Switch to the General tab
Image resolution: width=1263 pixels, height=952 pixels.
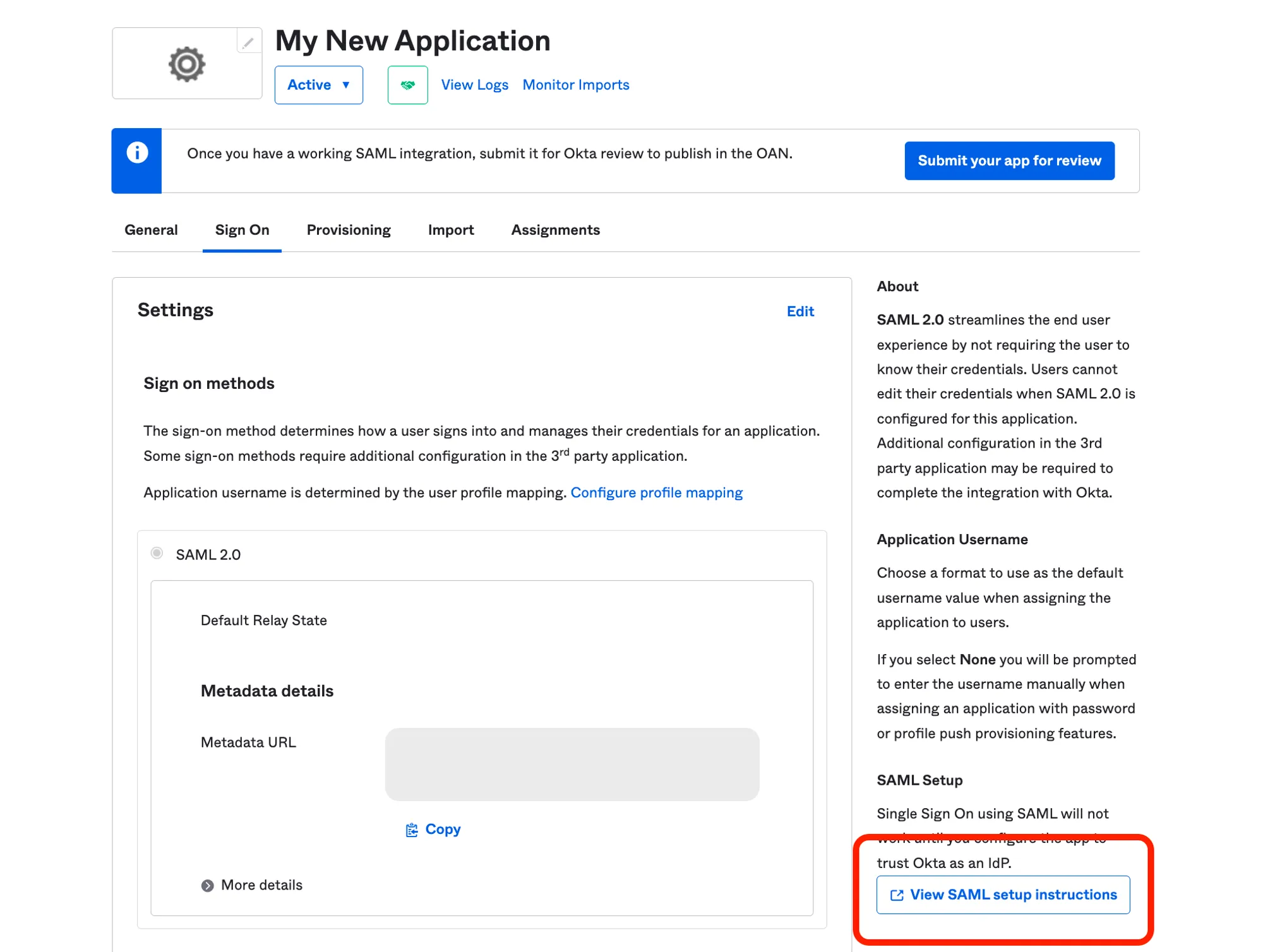pos(151,230)
